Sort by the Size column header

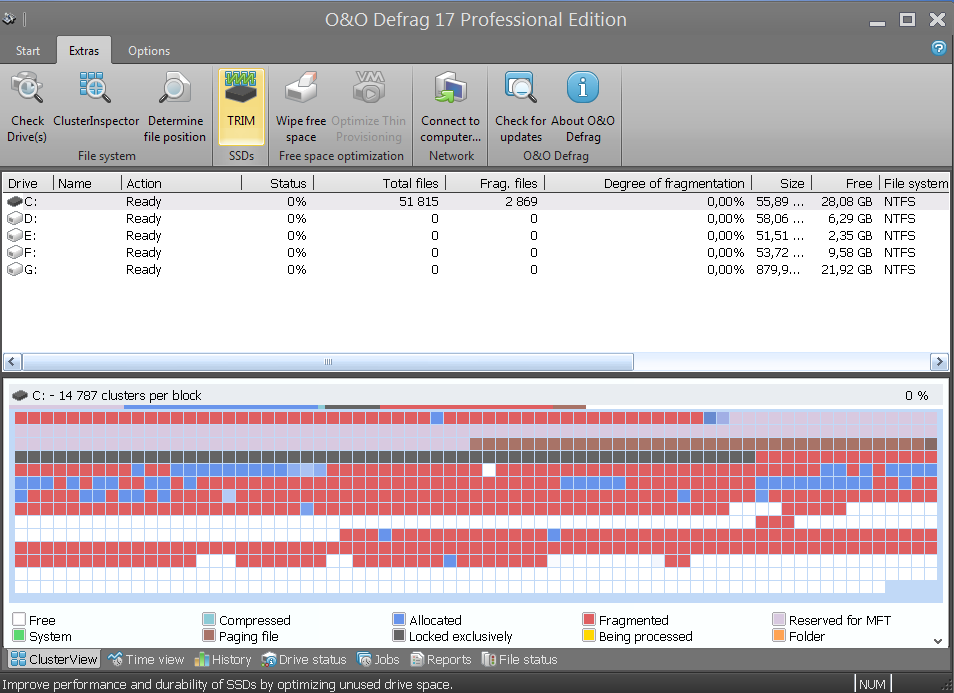782,183
